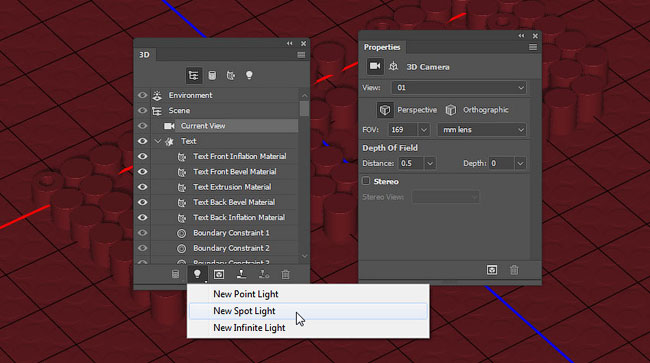Screen dimensions: 650x363
Task: Open the FOV value dropdown arrow
Action: coord(424,130)
